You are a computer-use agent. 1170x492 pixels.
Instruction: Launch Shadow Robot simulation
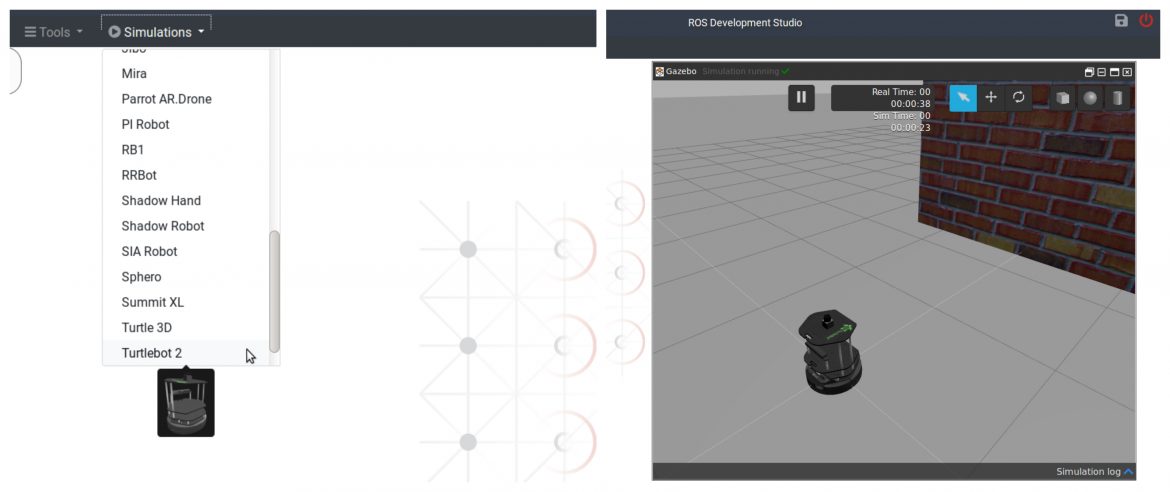186,226
